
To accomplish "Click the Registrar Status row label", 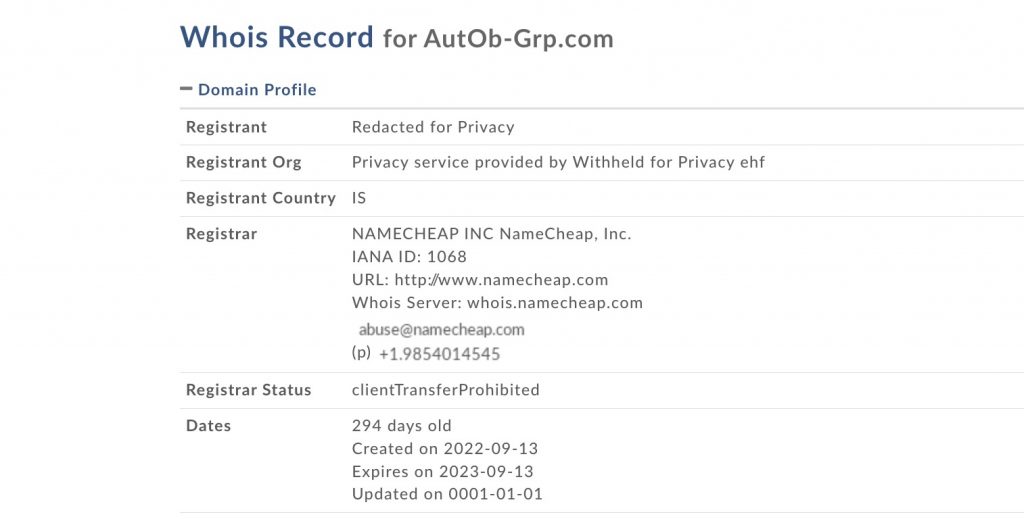I will [248, 390].
